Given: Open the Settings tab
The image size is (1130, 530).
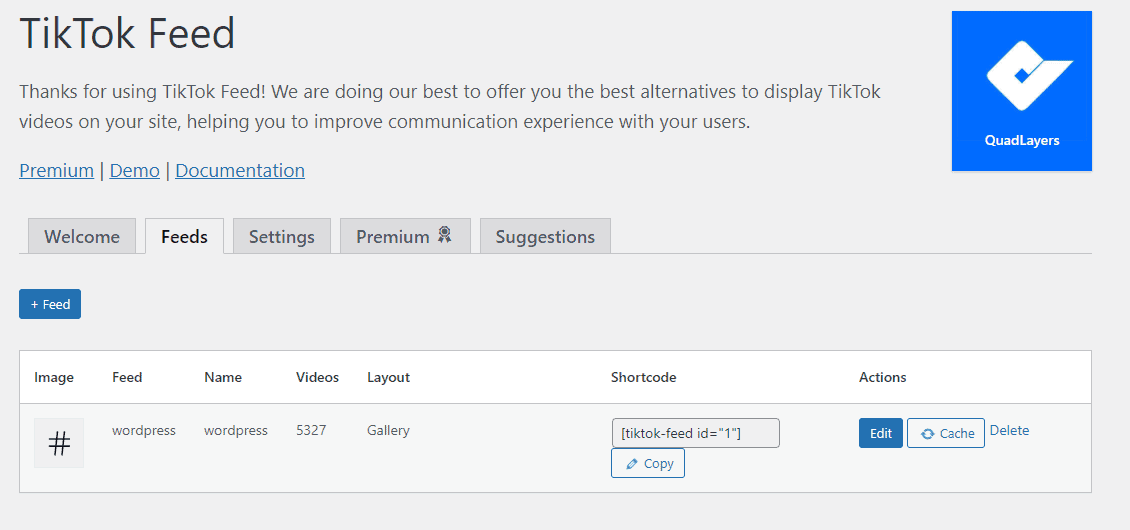Looking at the screenshot, I should click(282, 236).
